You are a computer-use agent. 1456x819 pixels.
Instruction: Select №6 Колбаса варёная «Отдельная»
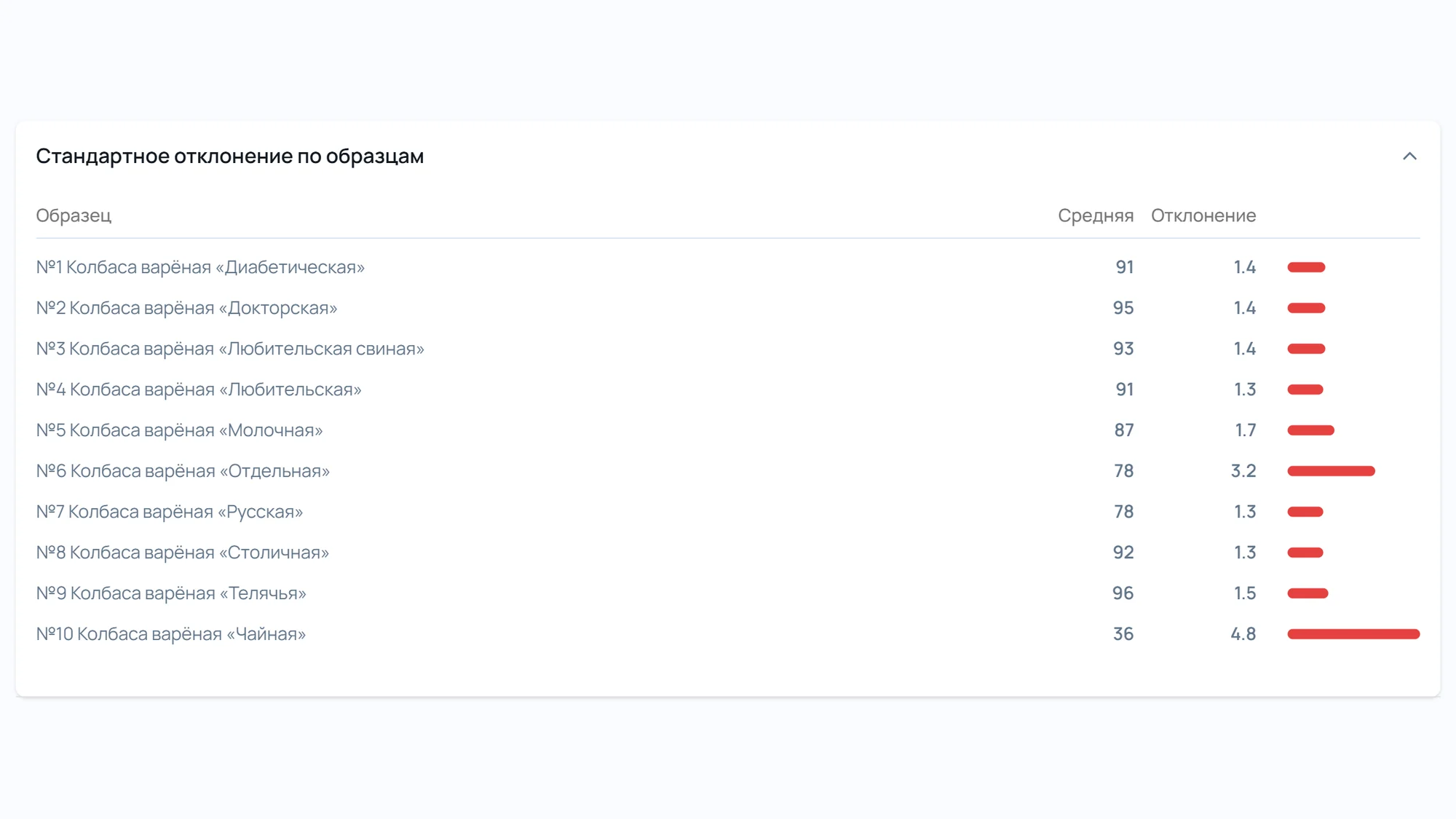coord(728,471)
